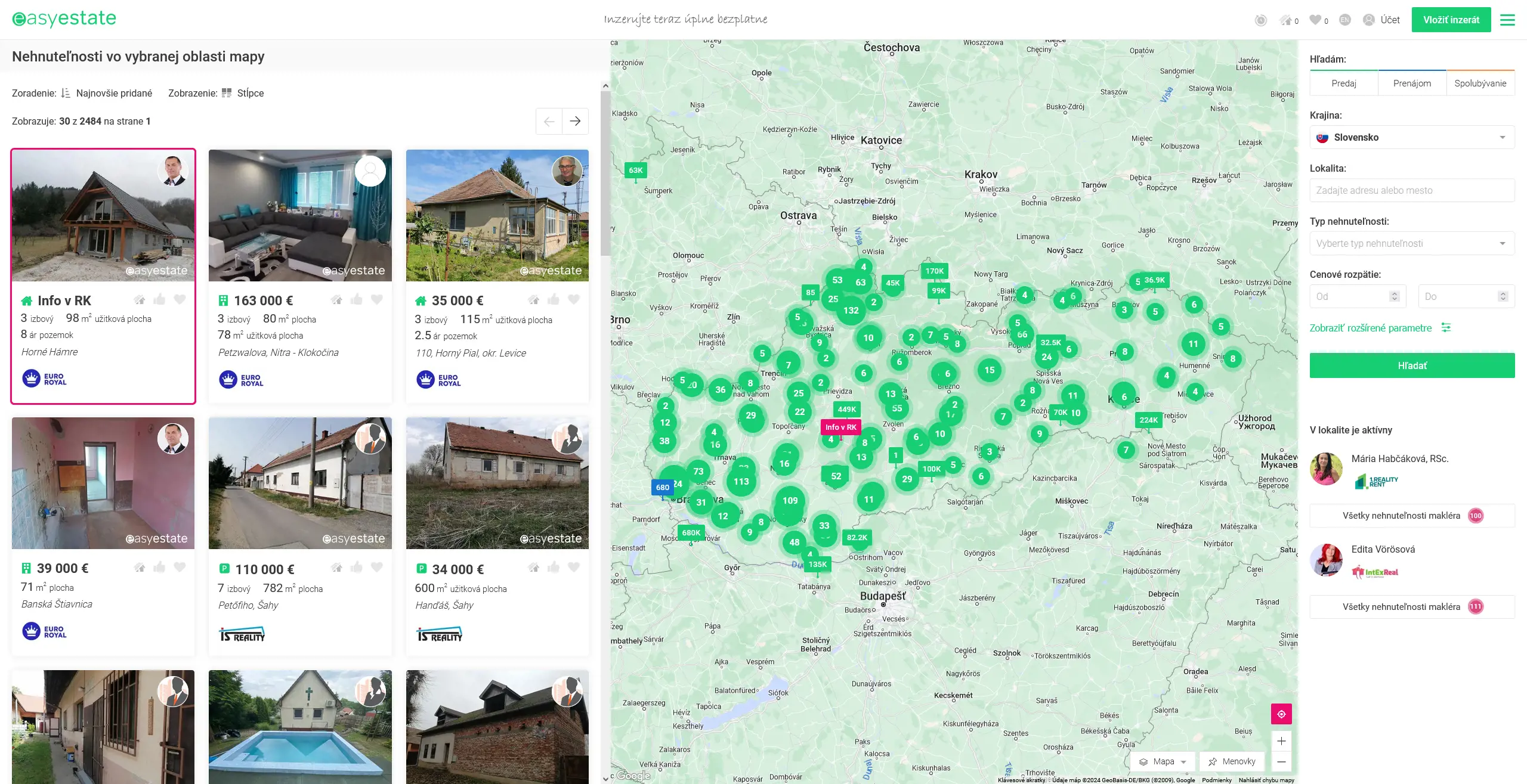Open agent avatar on the 35 000 € listing photo
Screen dimensions: 1527x784
tap(567, 171)
